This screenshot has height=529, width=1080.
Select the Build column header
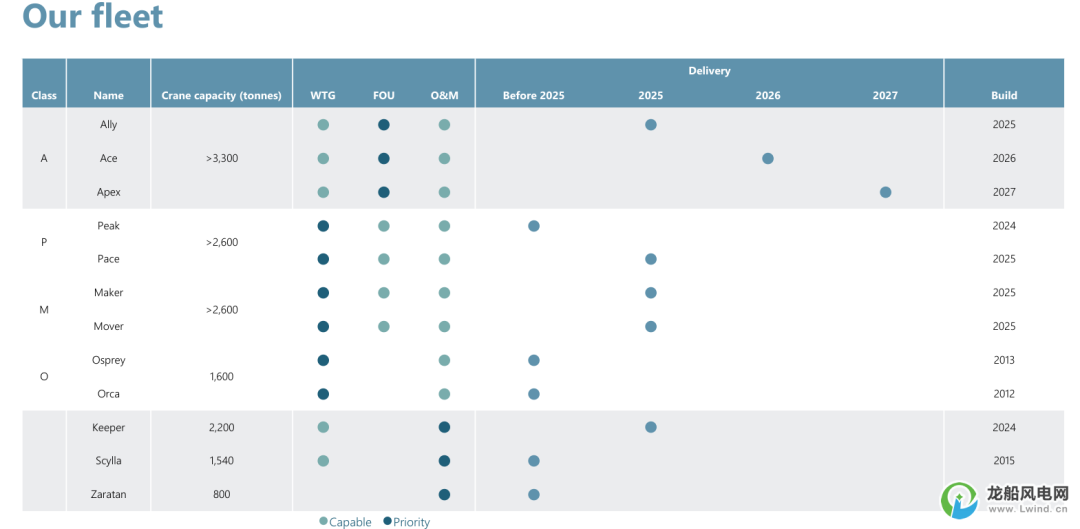tap(1004, 96)
